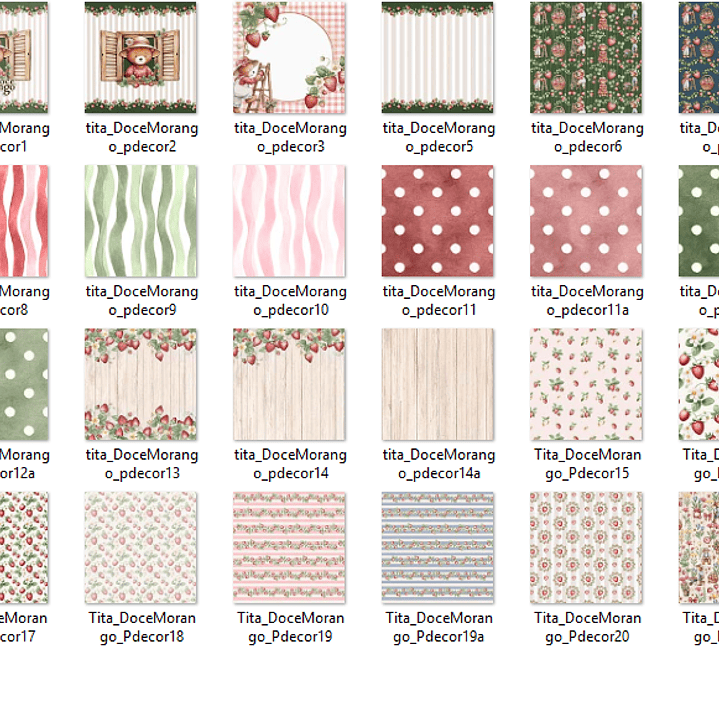Click the tita_DoceMorango_pdecor6 dark green pattern

[586, 57]
